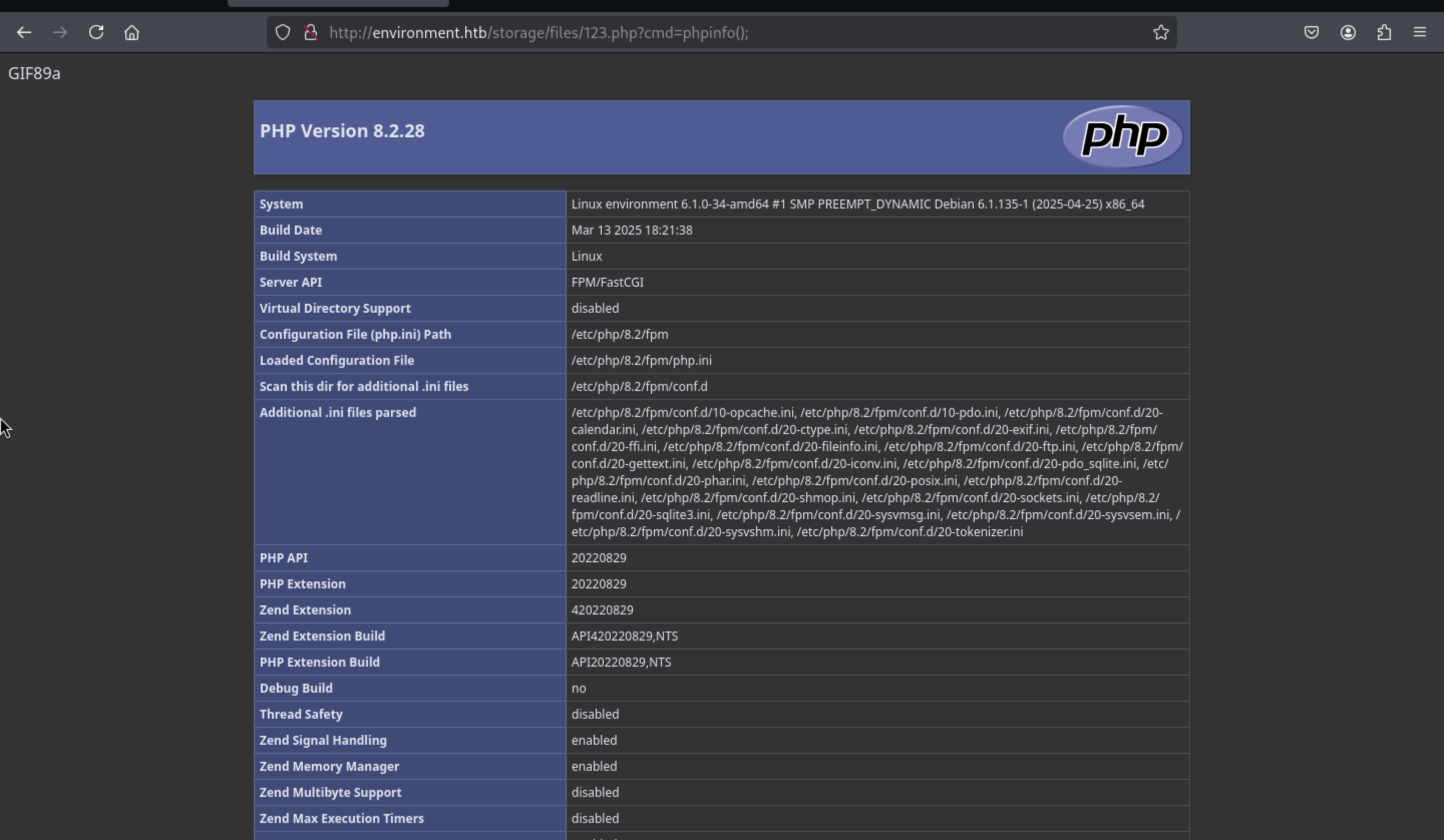The height and width of the screenshot is (840, 1444).
Task: Click the PHP Version 8.2.28 heading
Action: point(342,131)
